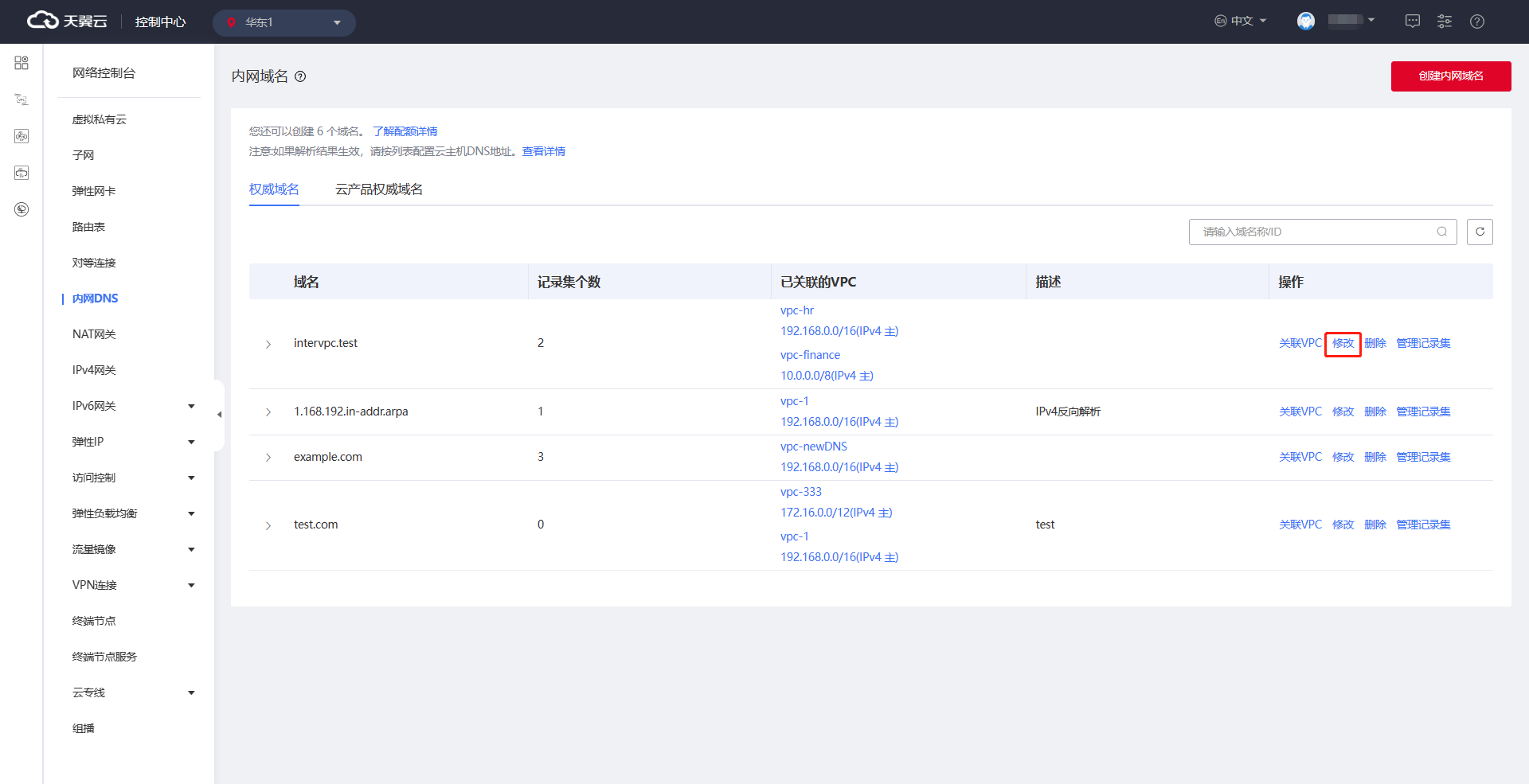Open the help question mark in header

[x=1477, y=21]
